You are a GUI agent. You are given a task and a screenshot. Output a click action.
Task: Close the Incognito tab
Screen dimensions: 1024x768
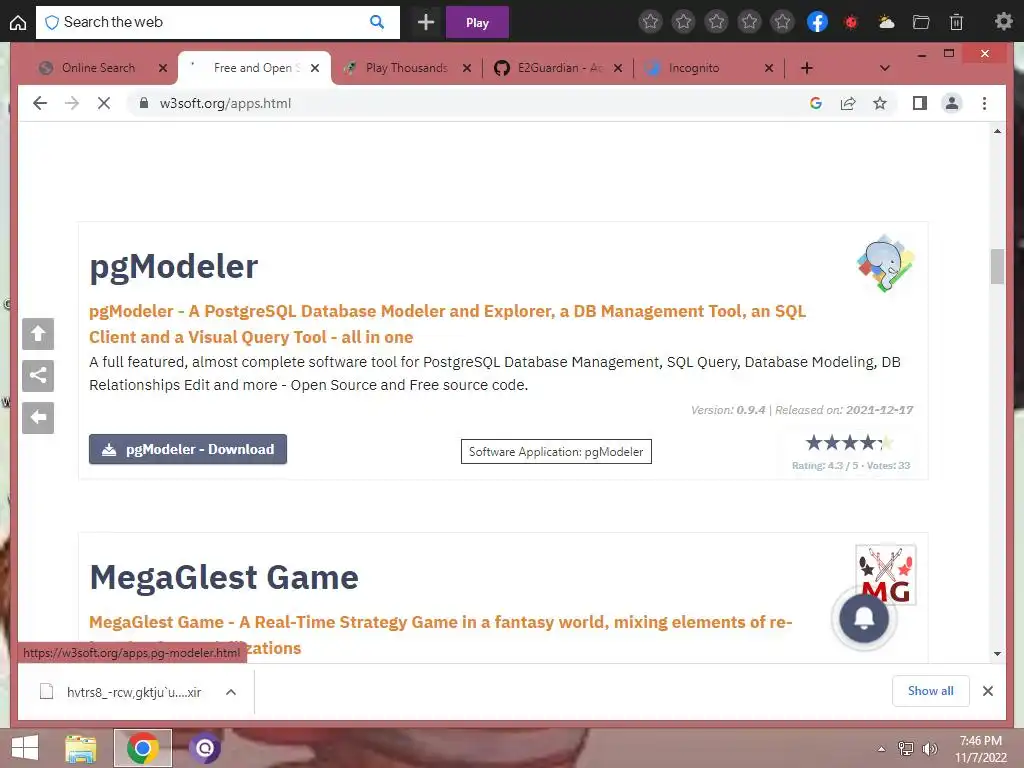tap(769, 68)
